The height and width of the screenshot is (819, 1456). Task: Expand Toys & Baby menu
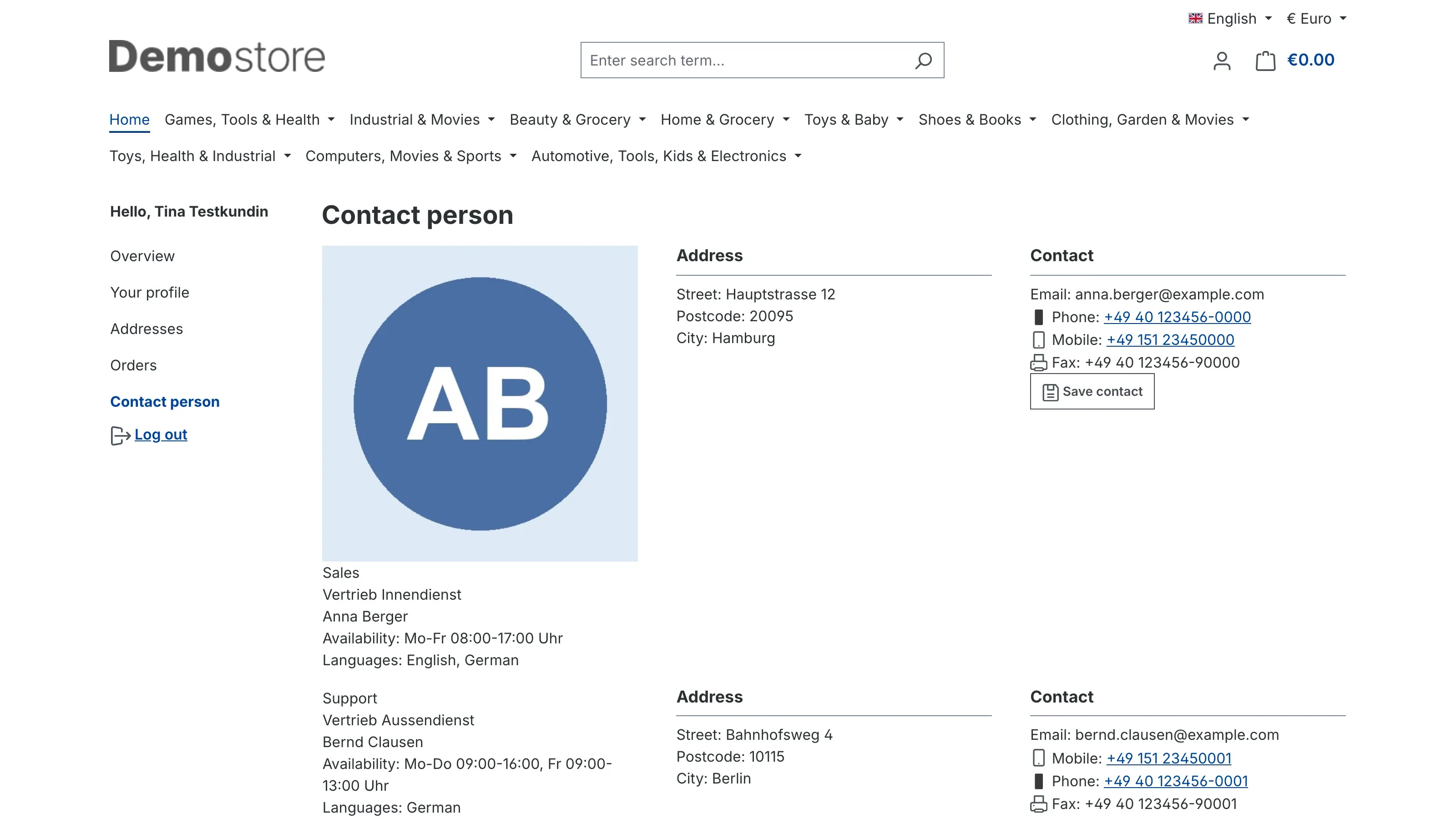[854, 120]
